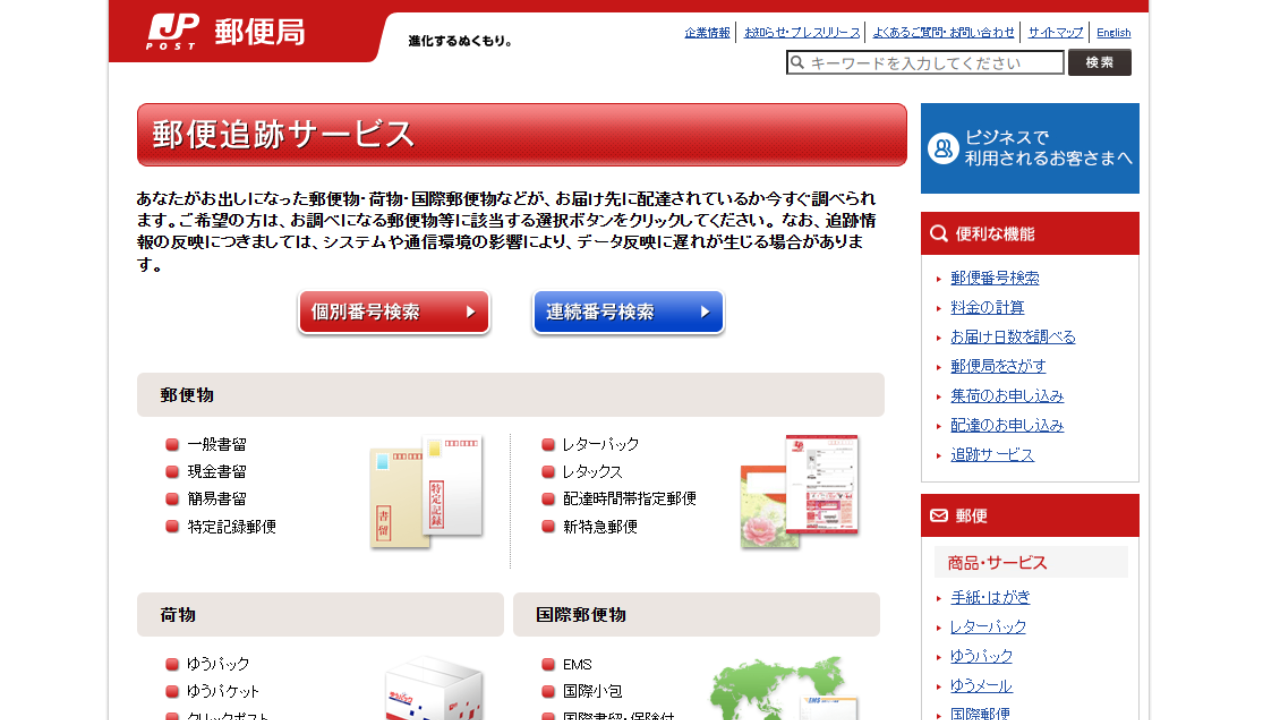Click the Yu-Pack box image
Screen dimensions: 1280x720
point(433,688)
